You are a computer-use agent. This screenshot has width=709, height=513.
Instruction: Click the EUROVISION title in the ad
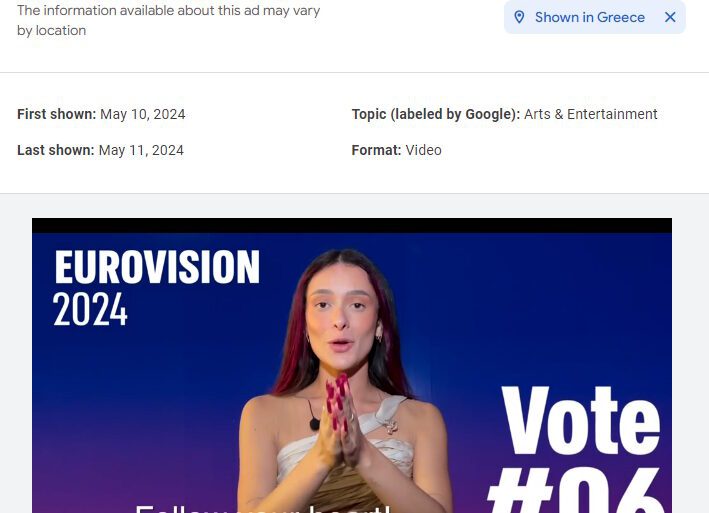point(157,267)
